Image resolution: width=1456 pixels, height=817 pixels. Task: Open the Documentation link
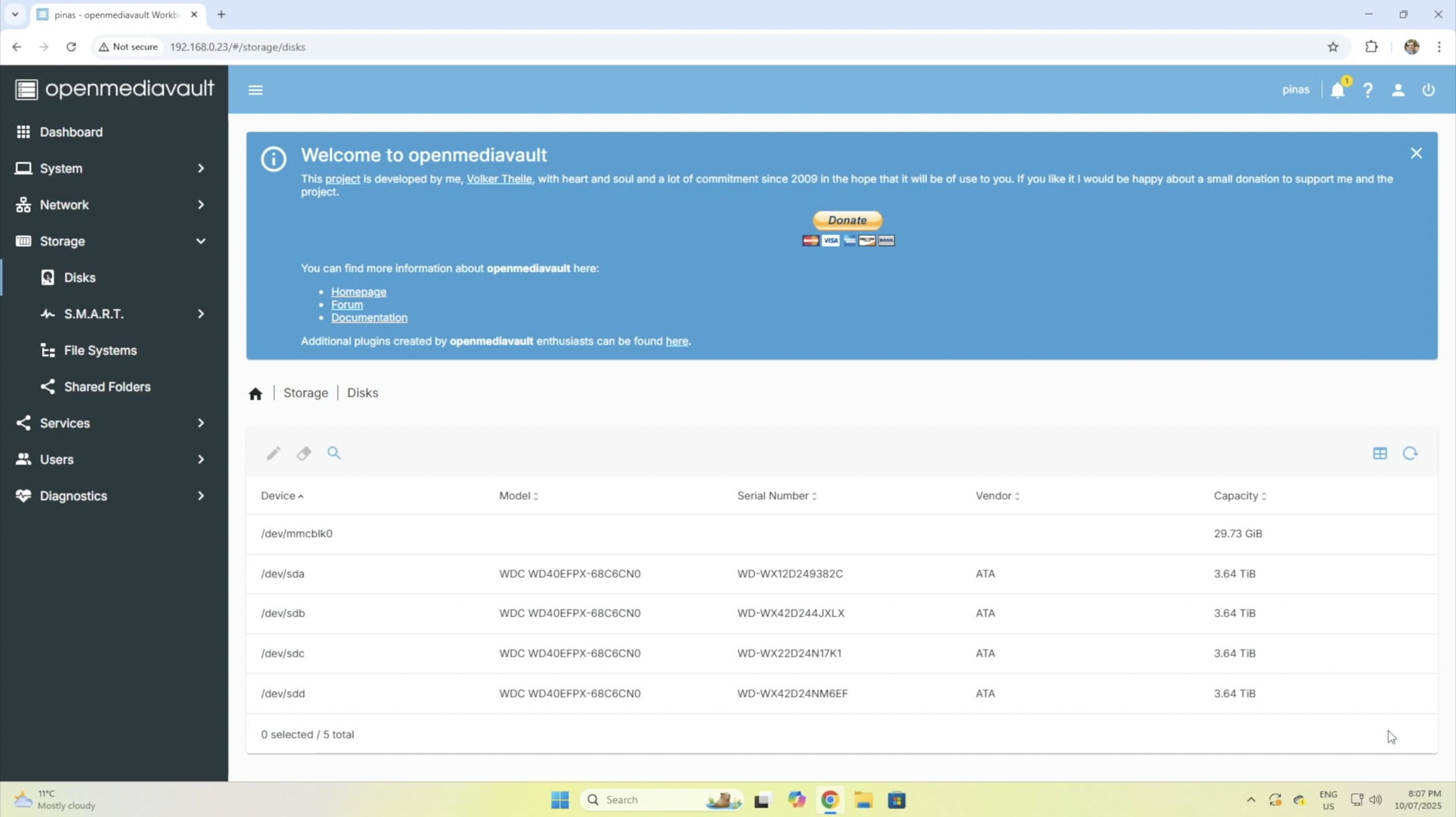(369, 318)
